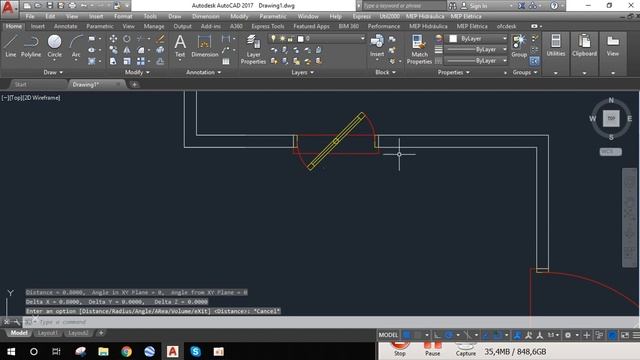Expand the Block panel
This screenshot has width=640, height=360.
(x=385, y=72)
